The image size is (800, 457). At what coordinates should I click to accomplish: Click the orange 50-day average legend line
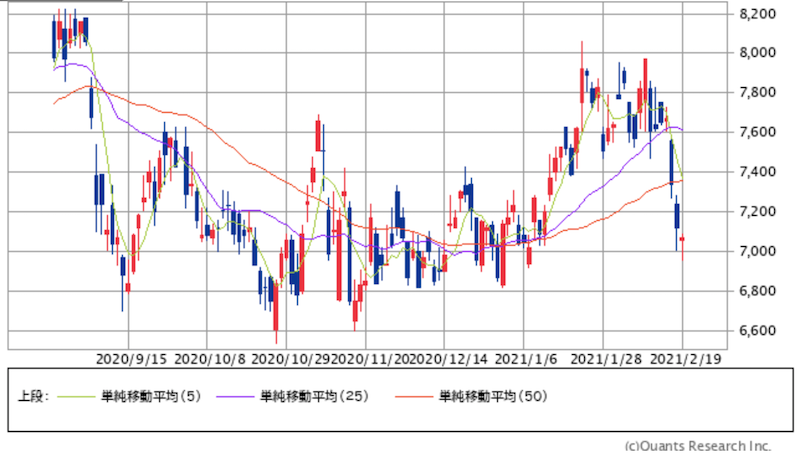414,397
